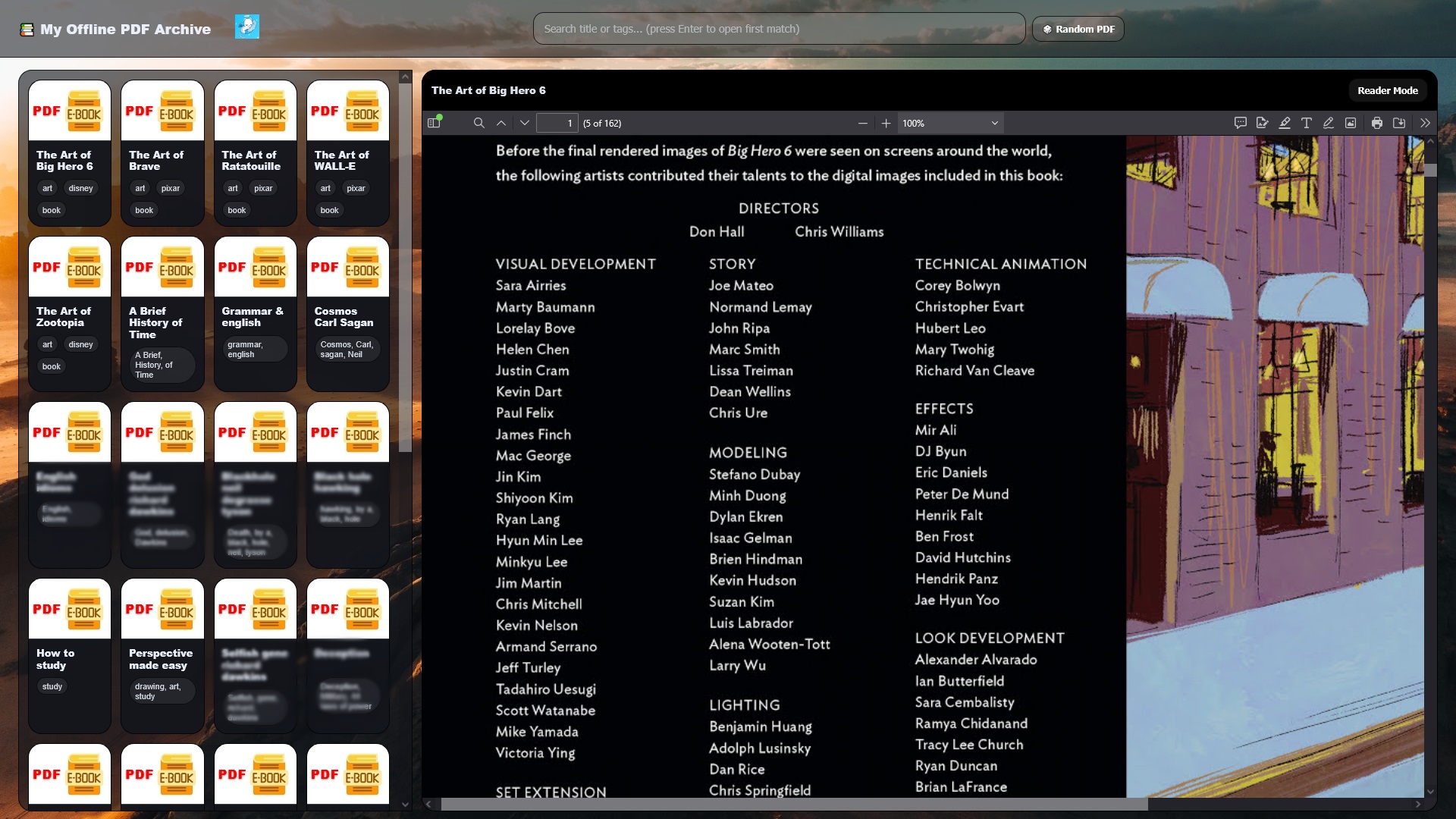Click the zoom out minus button

click(x=862, y=123)
